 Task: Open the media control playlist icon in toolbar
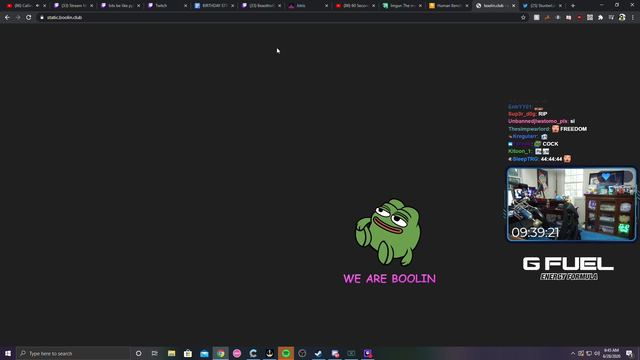[x=611, y=18]
